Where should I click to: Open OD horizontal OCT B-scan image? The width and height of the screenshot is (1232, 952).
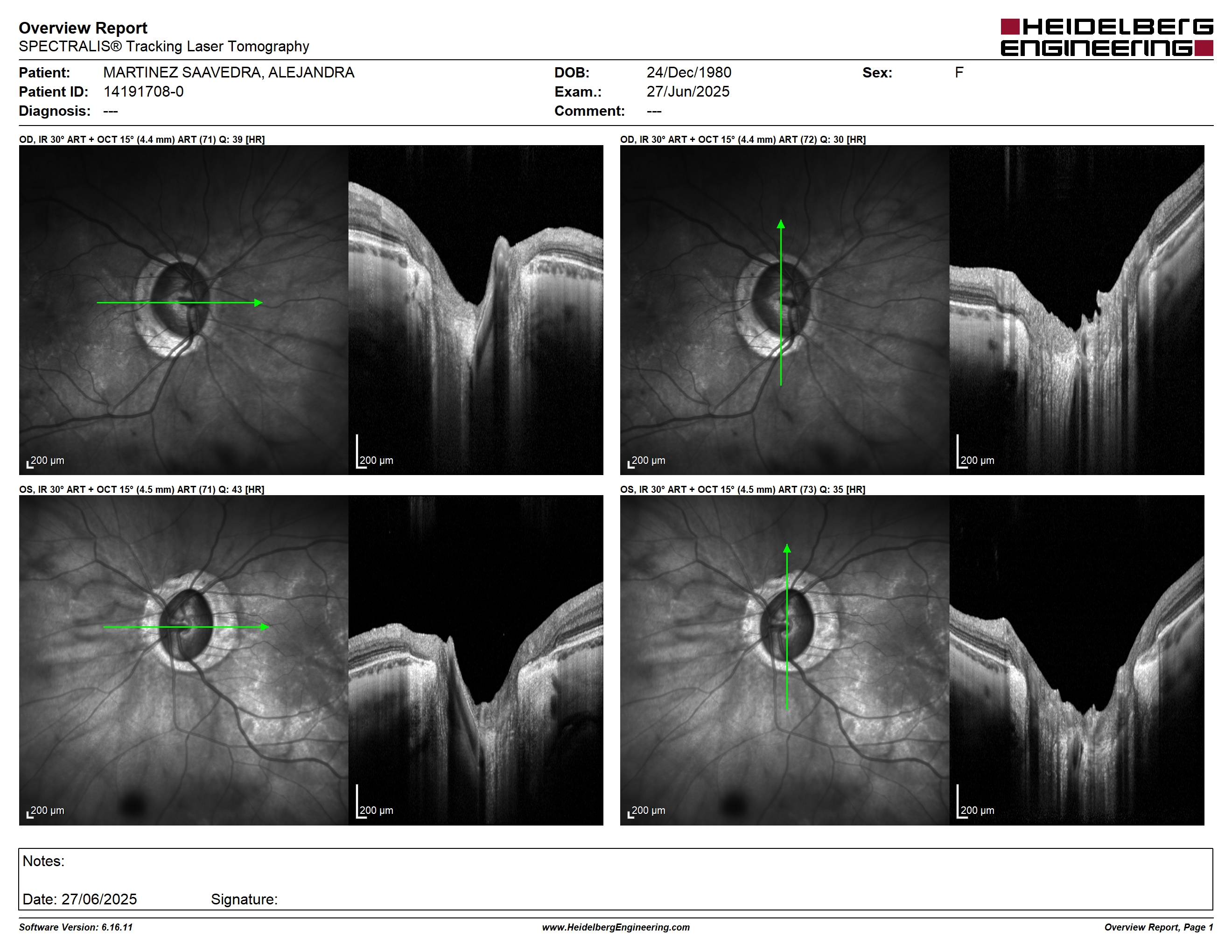coord(476,309)
